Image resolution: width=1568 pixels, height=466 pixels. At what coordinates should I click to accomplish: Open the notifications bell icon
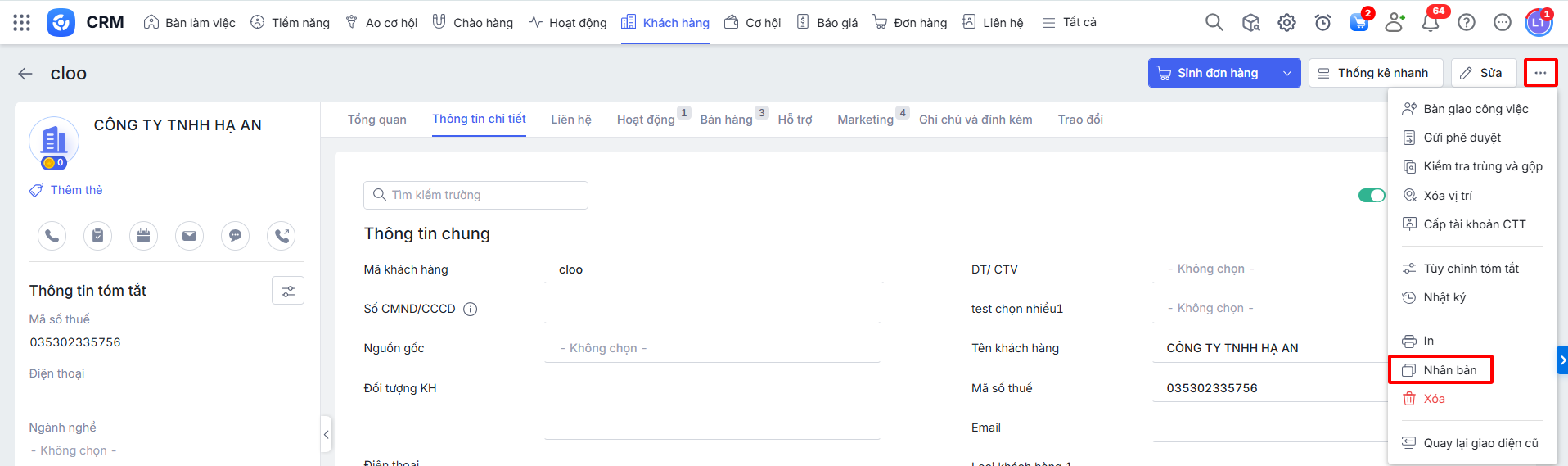click(1430, 23)
